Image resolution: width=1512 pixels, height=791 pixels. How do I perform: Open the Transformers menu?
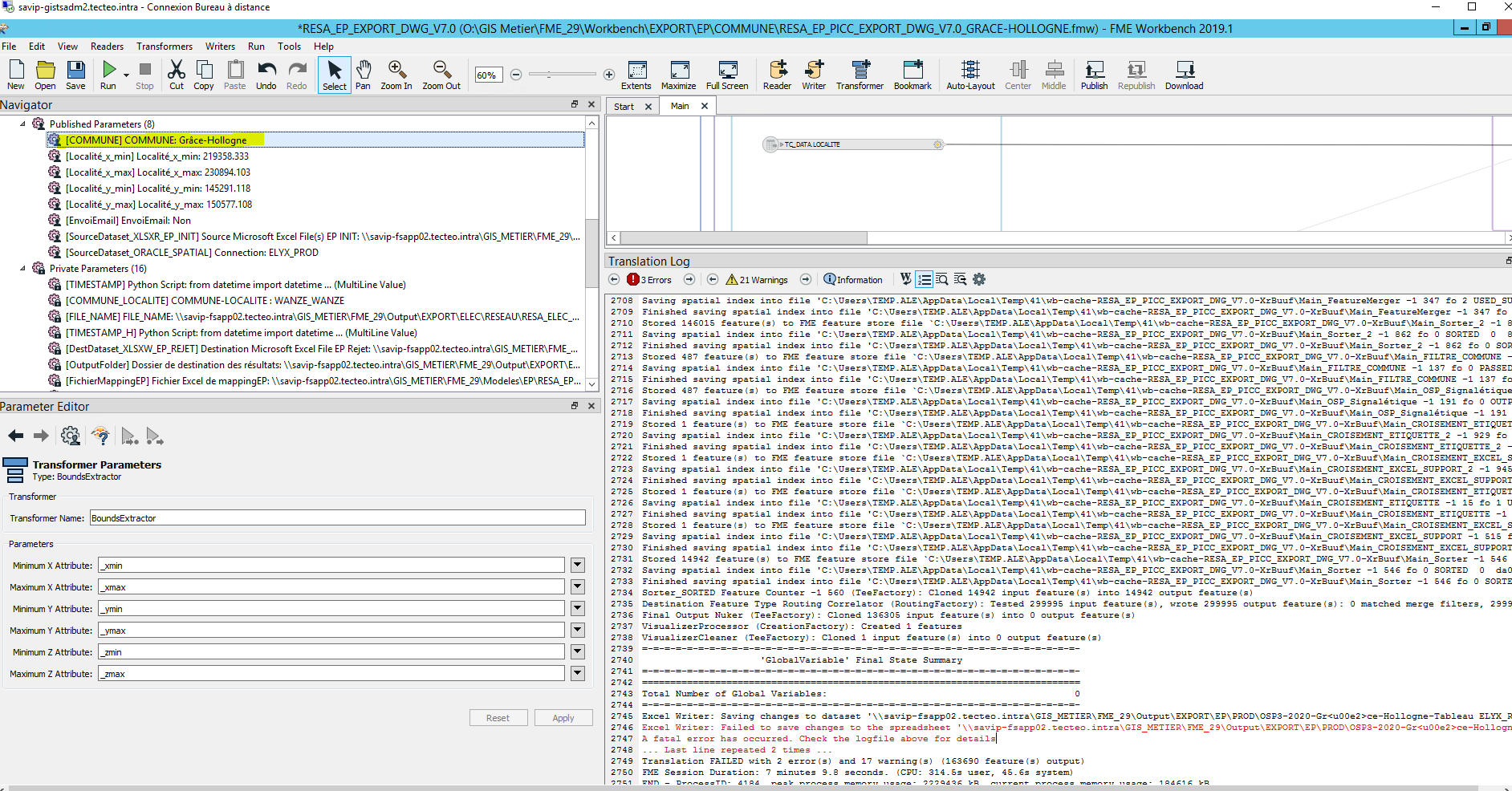pyautogui.click(x=165, y=47)
